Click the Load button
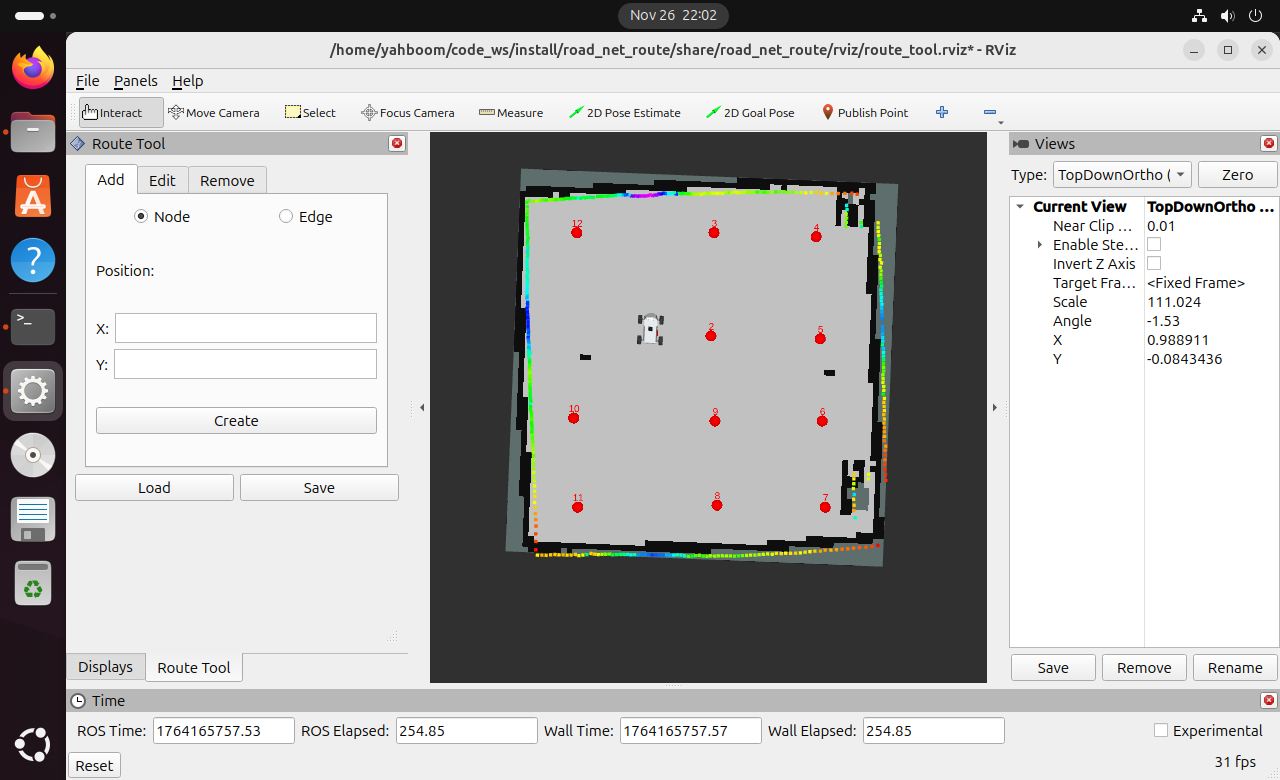Screen dimensions: 1280x780 [154, 488]
